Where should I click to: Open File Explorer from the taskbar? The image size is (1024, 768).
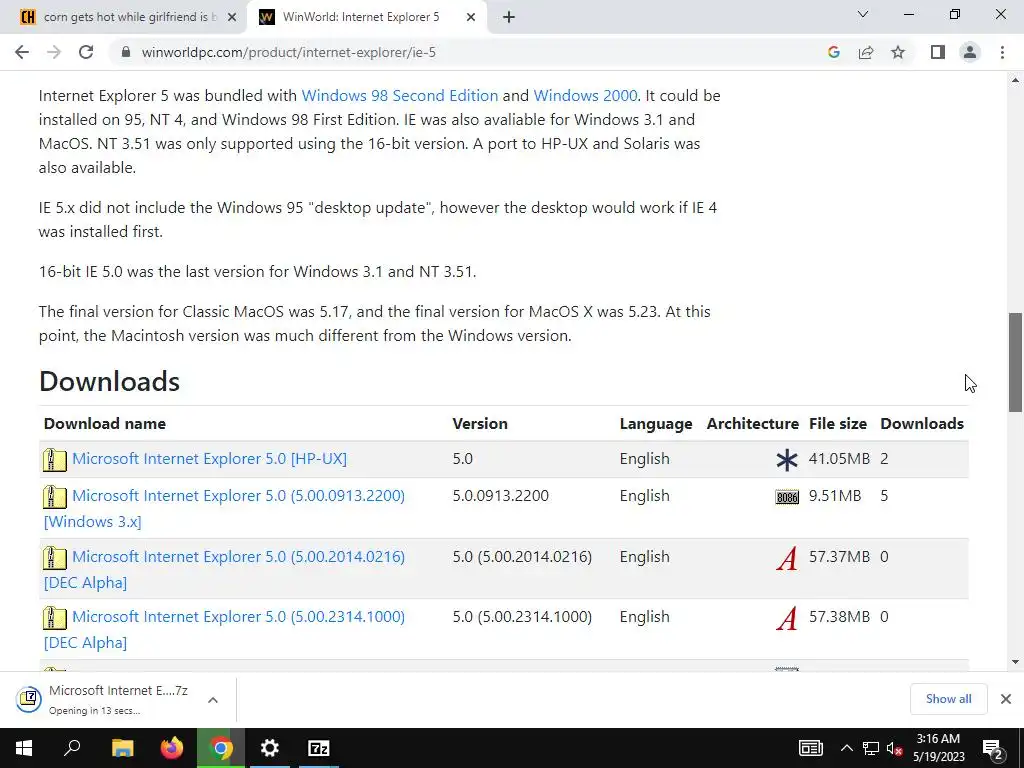[122, 748]
